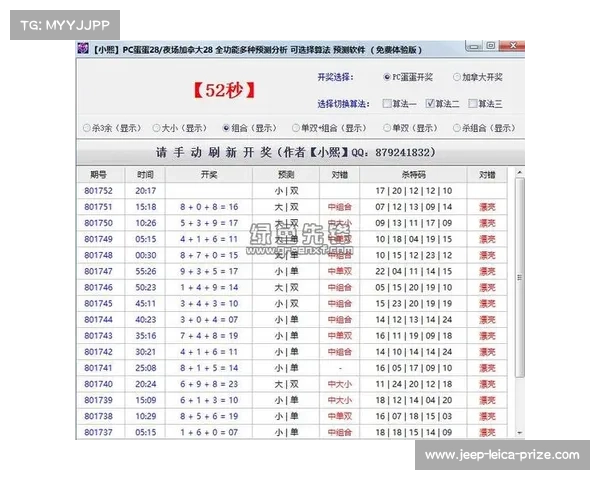Enable 算法三 checkbox
600x480 pixels.
pyautogui.click(x=485, y=104)
